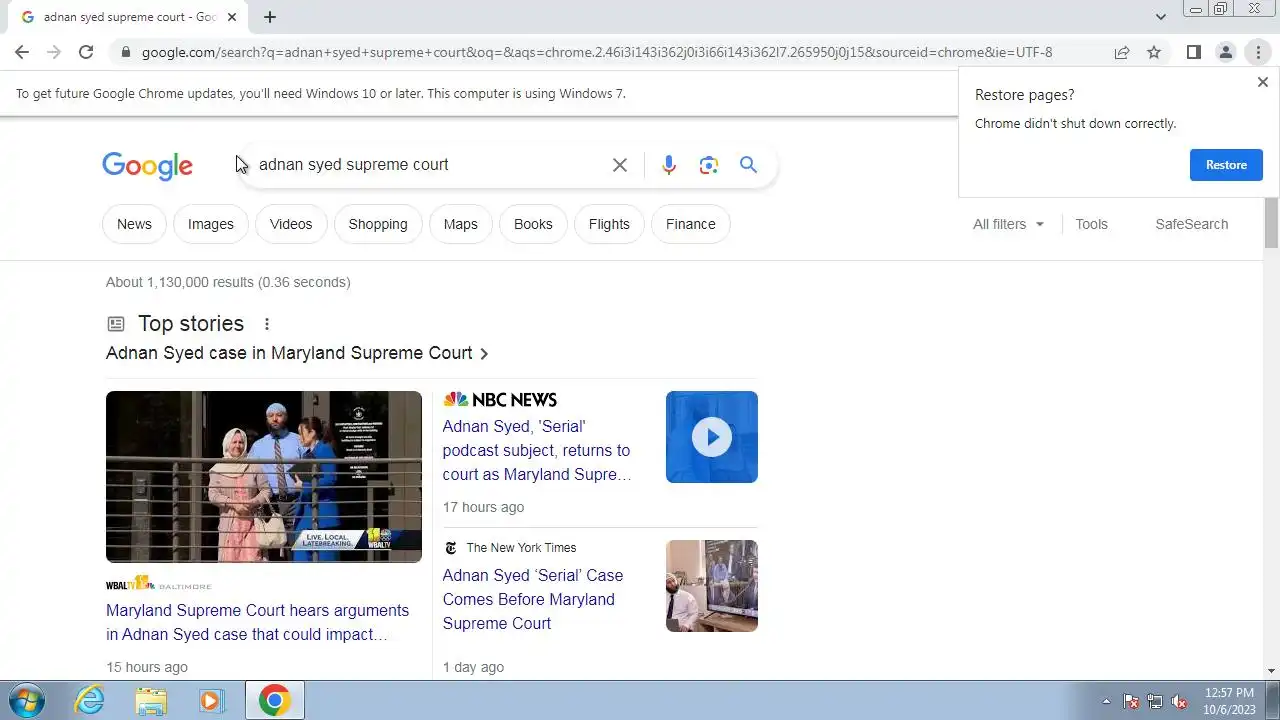Open the Chrome profile icon

pyautogui.click(x=1225, y=52)
